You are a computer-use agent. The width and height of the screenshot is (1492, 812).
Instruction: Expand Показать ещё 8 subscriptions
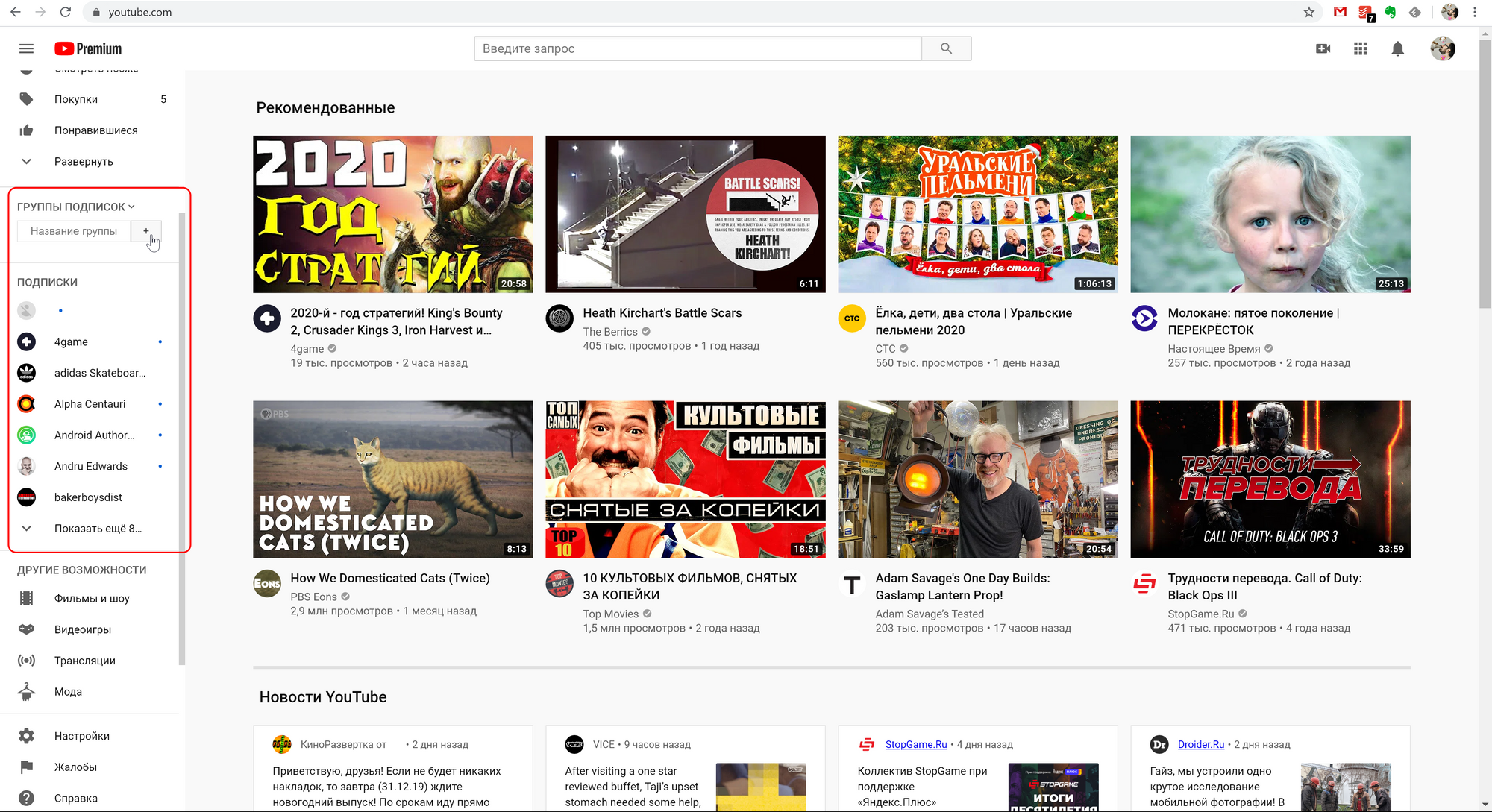98,528
